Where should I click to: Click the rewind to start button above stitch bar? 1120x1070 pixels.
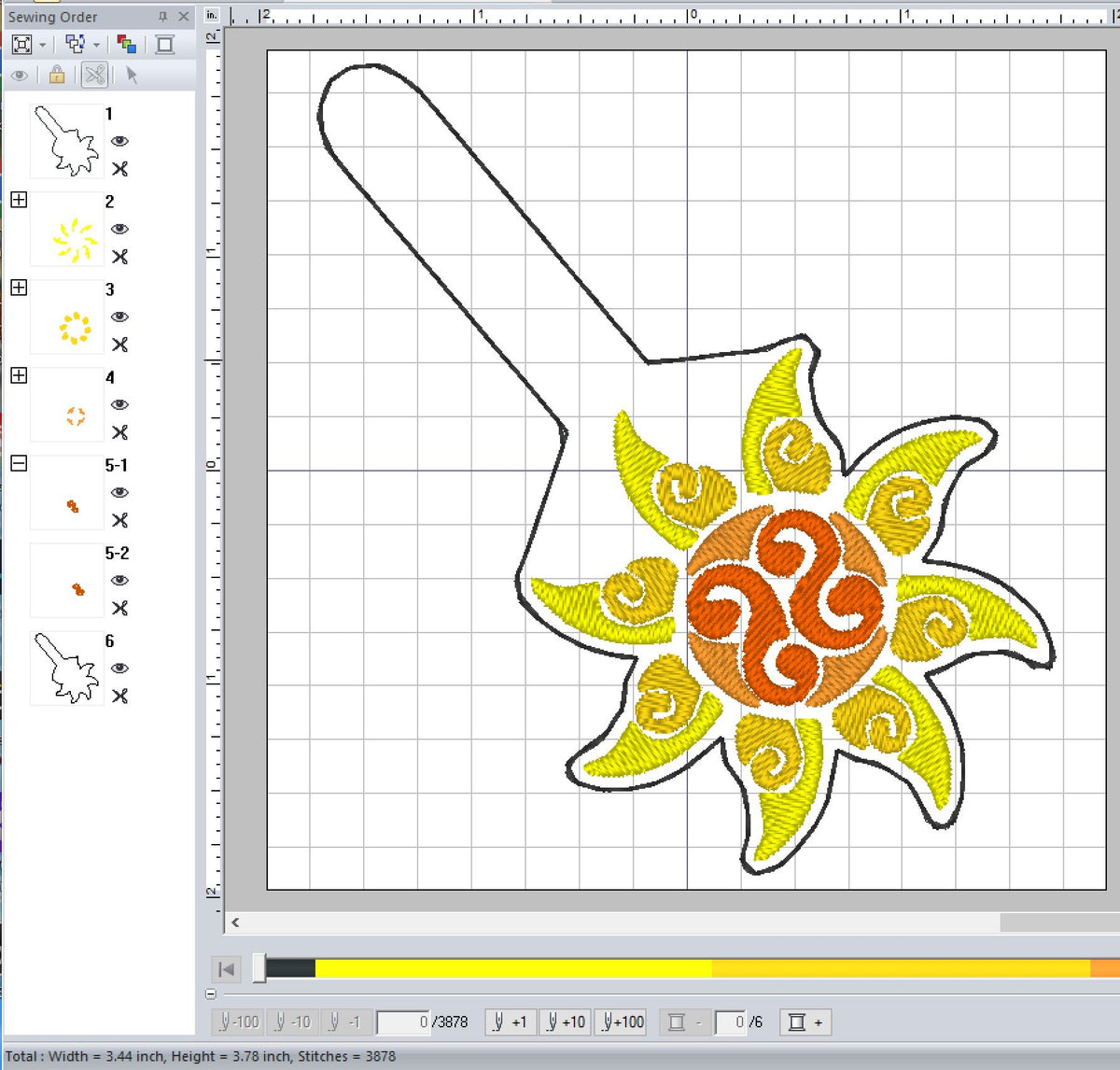pyautogui.click(x=226, y=969)
